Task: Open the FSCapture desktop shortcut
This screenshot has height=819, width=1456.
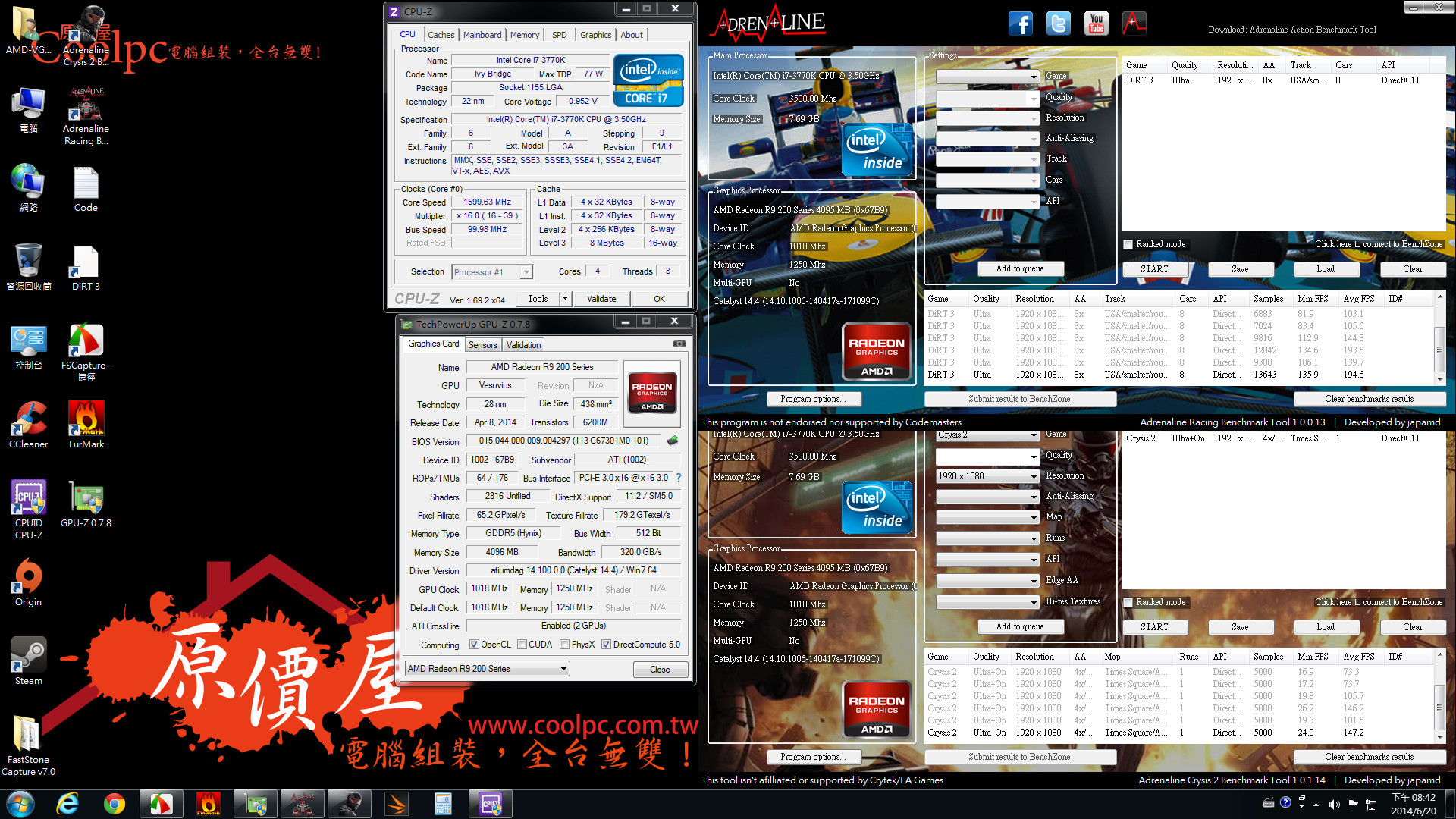Action: pyautogui.click(x=86, y=353)
